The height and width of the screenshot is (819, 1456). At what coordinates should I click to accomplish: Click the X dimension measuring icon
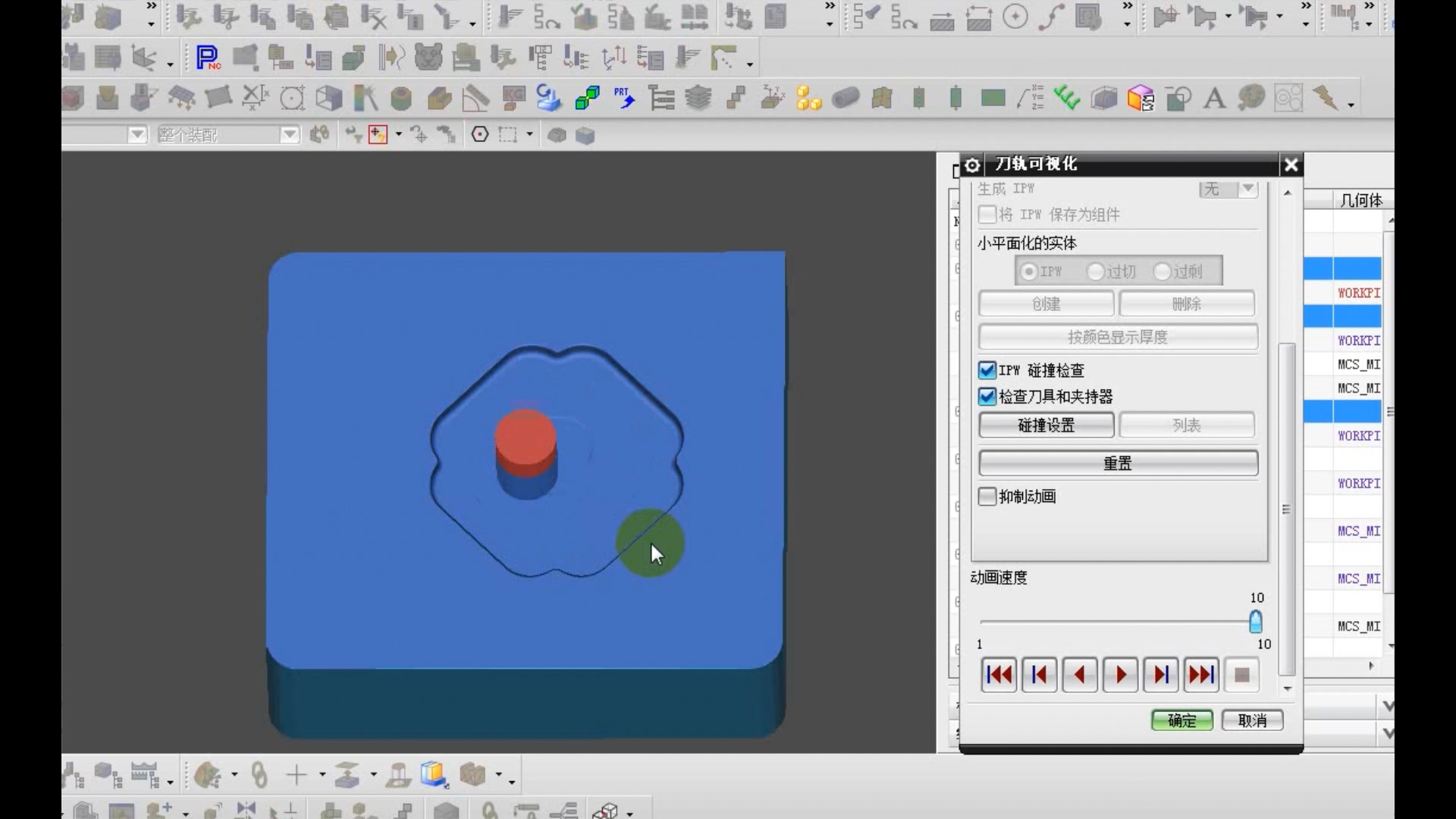coord(255,98)
